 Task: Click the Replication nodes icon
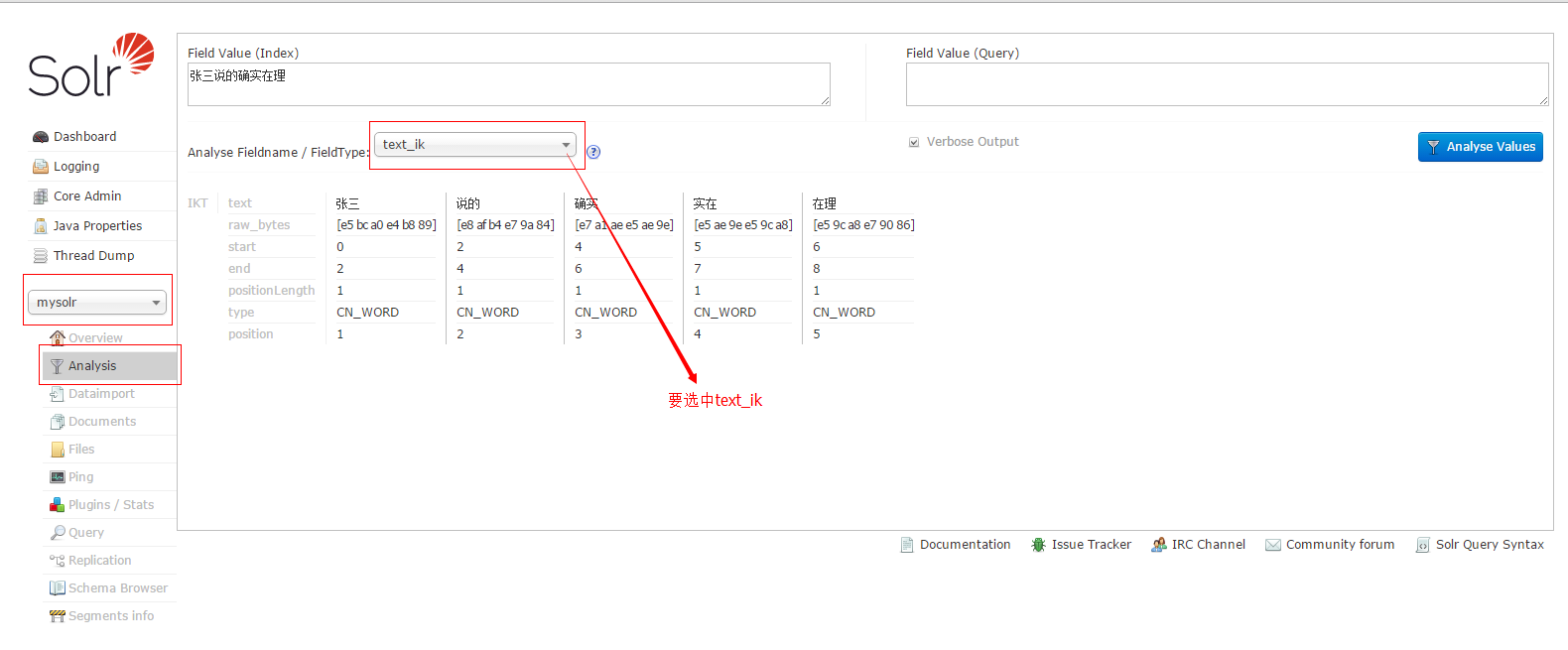(x=57, y=561)
